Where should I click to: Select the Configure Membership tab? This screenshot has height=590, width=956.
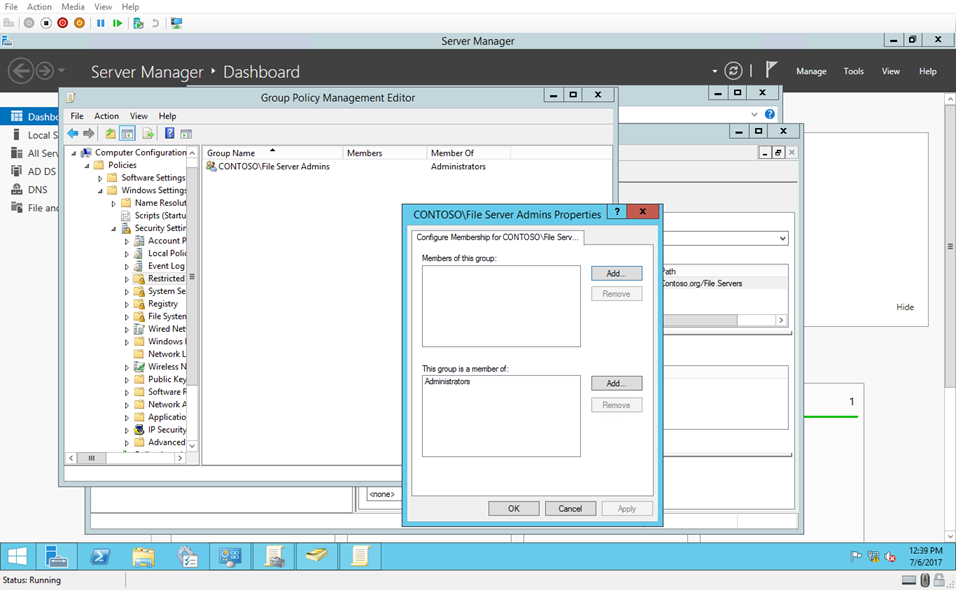coord(498,237)
